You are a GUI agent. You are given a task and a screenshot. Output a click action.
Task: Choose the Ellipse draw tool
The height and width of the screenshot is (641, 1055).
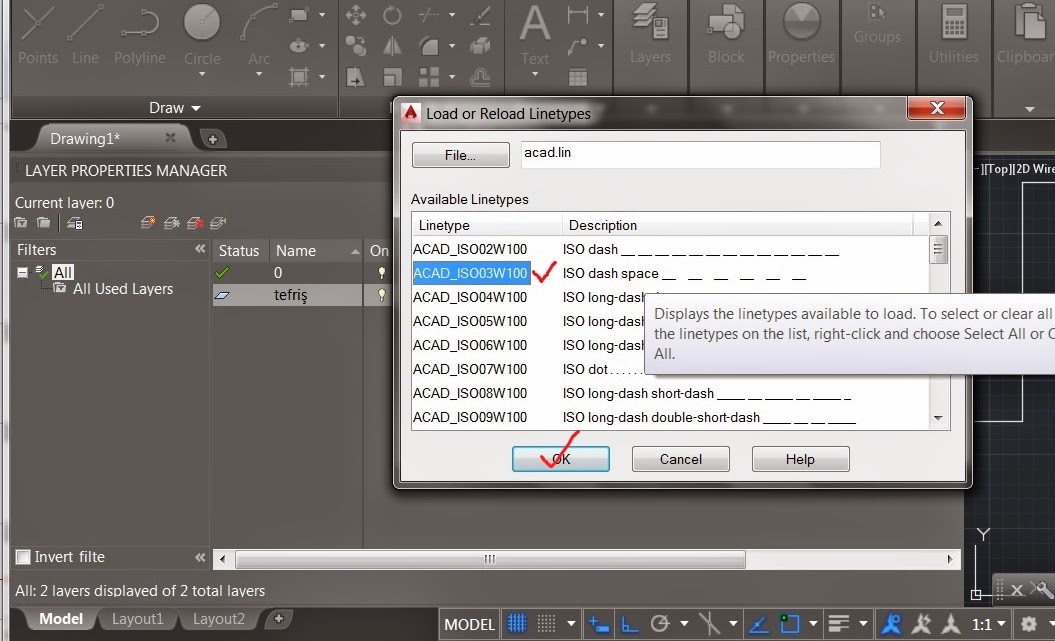[299, 46]
